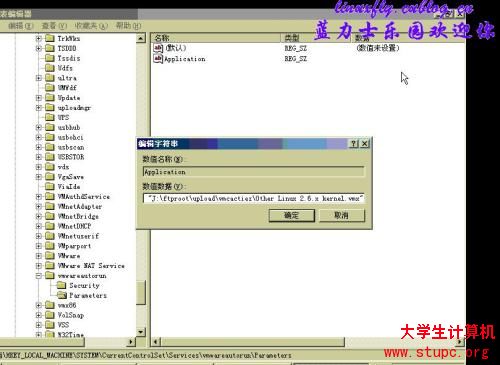Click tree pane horizontal scroll right arrow
Image resolution: width=500 pixels, height=365 pixels.
pos(131,341)
